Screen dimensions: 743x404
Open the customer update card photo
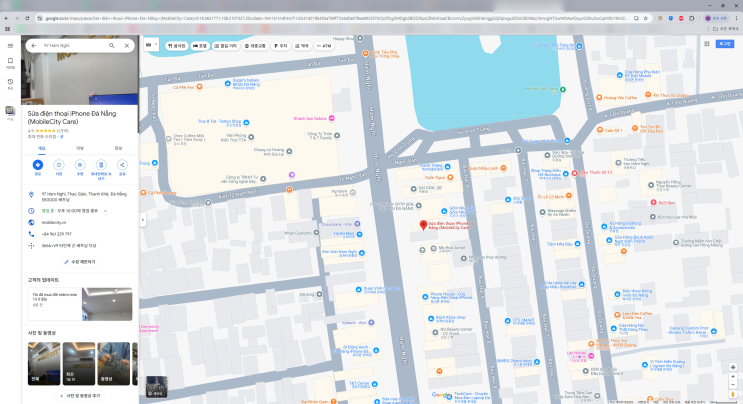107,304
